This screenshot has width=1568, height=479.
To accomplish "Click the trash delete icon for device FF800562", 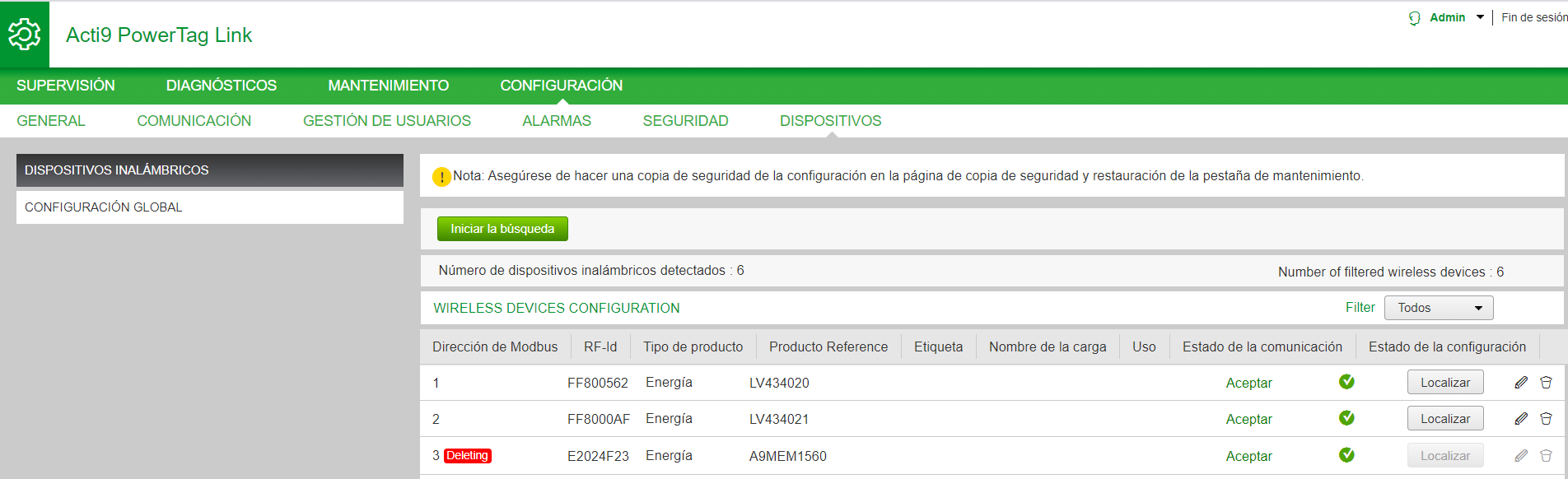I will (1546, 383).
